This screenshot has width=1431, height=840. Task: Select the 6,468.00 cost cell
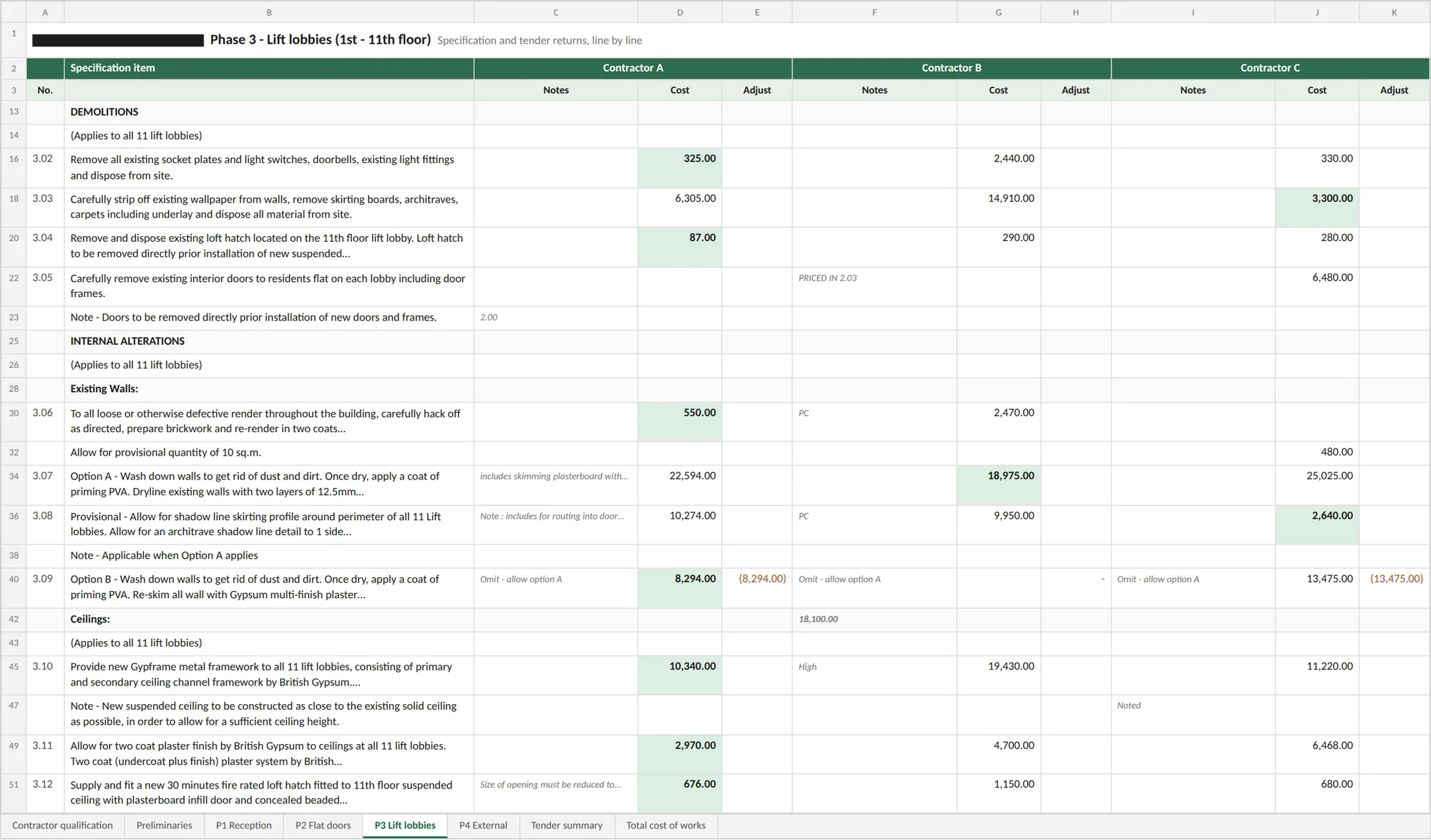click(x=1317, y=754)
